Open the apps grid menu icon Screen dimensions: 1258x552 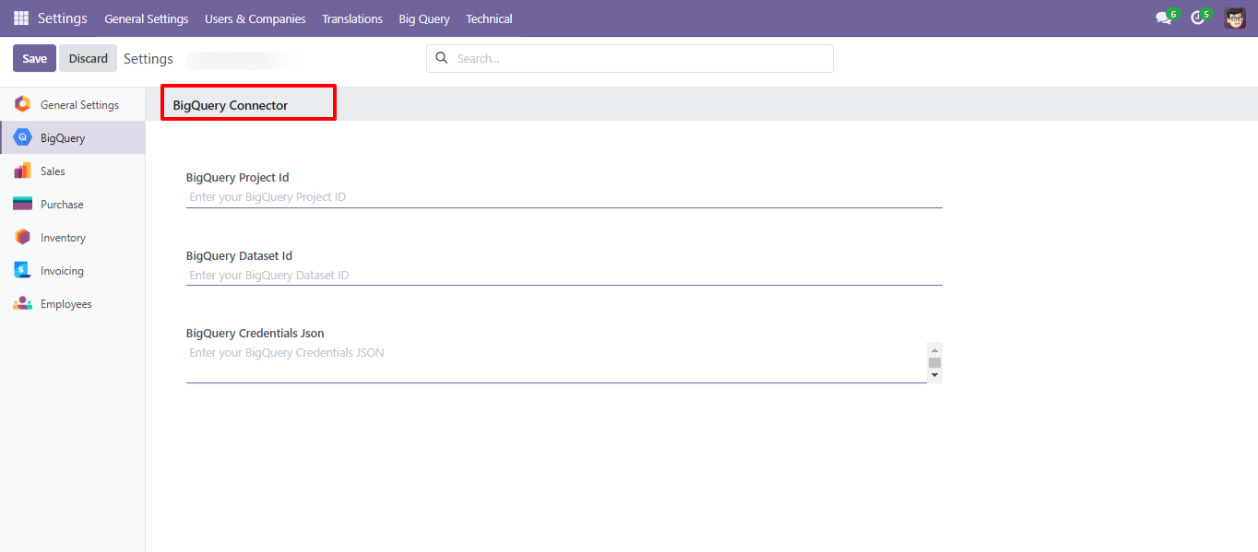(x=21, y=18)
